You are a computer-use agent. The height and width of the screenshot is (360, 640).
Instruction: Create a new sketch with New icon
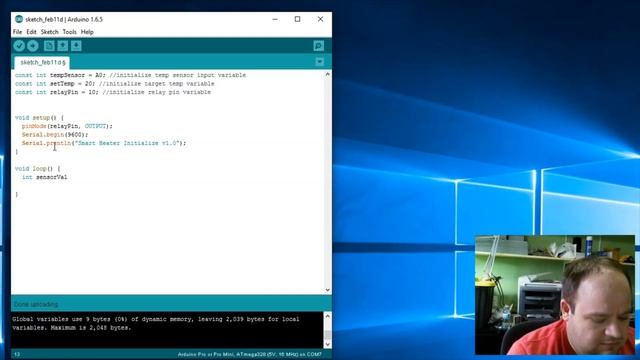click(49, 46)
